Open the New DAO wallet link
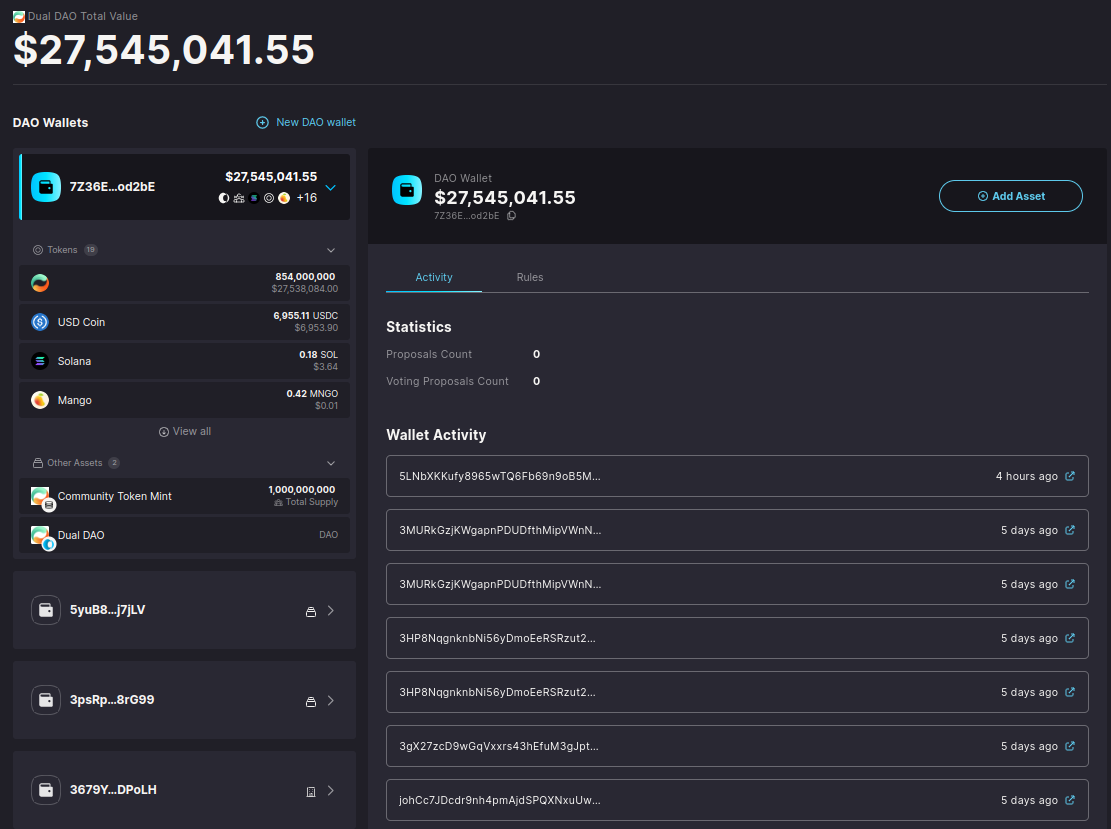1111x829 pixels. pyautogui.click(x=315, y=123)
